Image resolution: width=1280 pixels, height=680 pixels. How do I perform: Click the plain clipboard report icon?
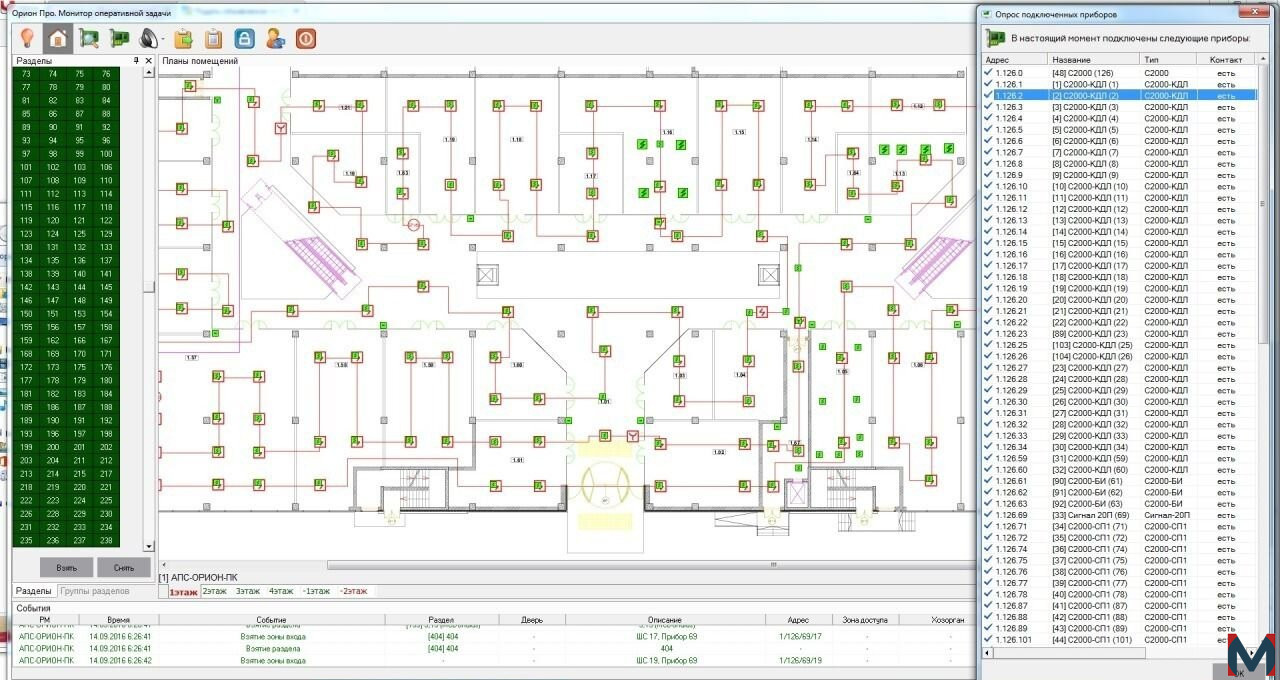click(x=213, y=39)
